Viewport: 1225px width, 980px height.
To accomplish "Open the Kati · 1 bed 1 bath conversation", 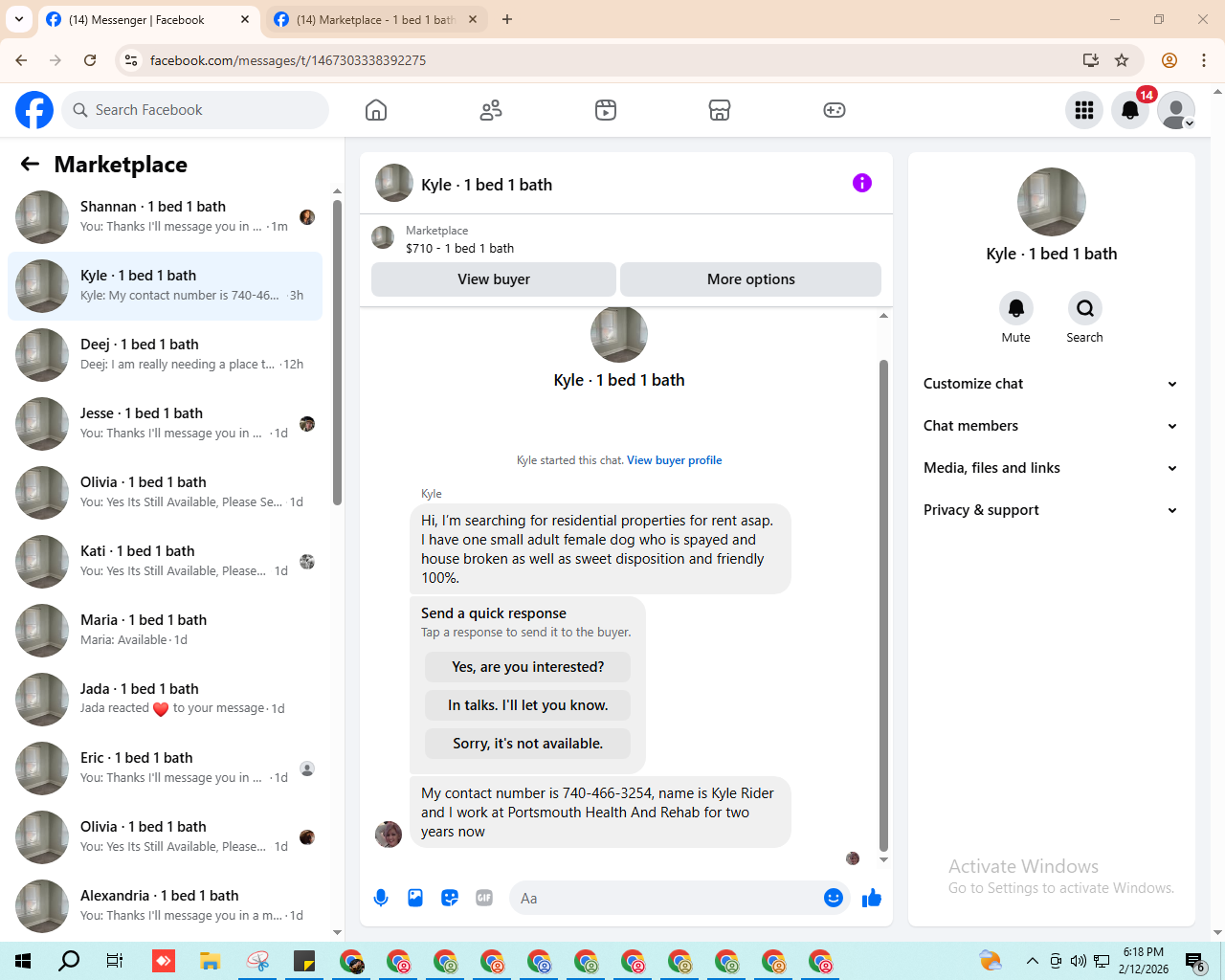I will tap(165, 562).
